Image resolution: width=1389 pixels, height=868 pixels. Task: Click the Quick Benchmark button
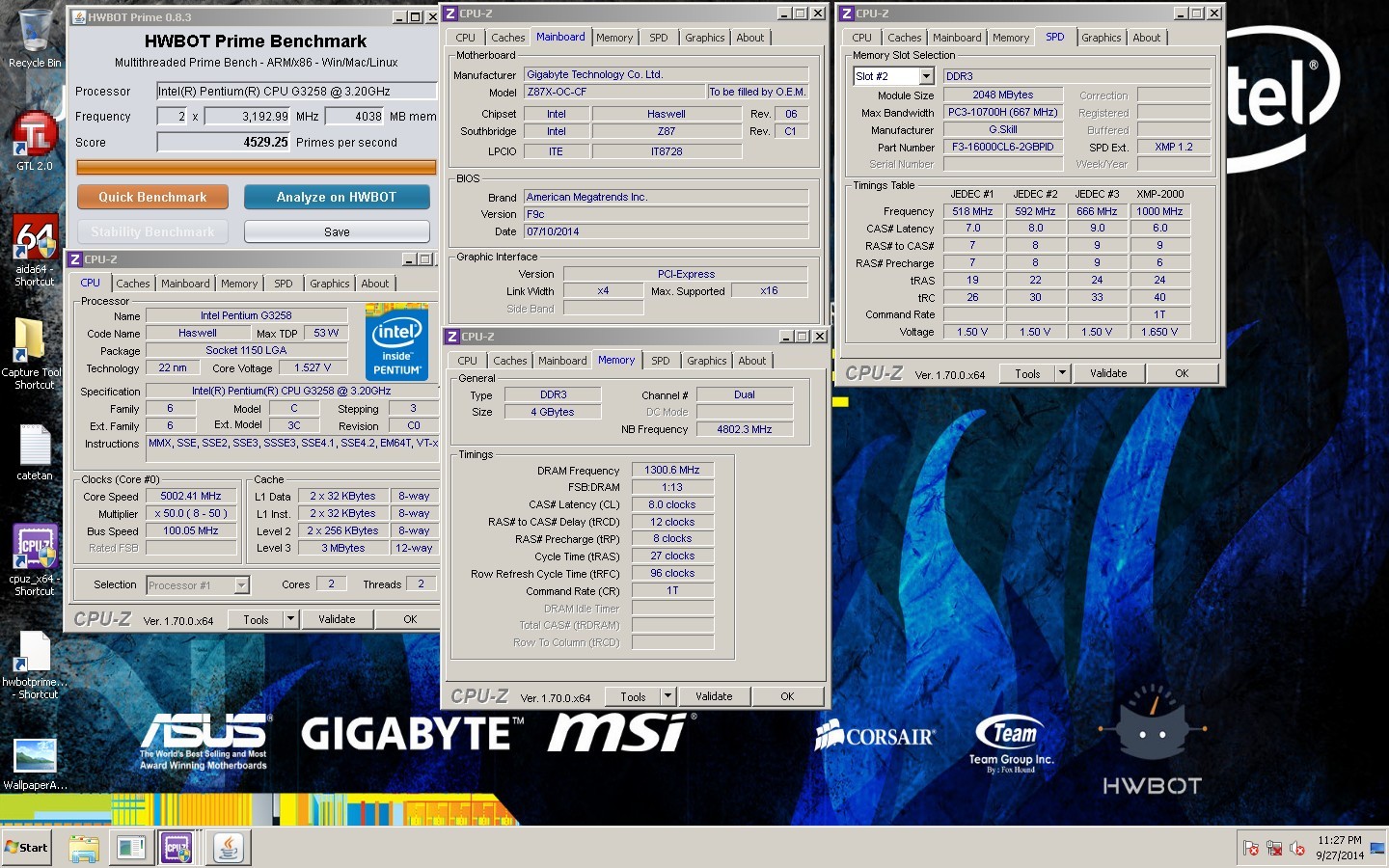coord(152,197)
